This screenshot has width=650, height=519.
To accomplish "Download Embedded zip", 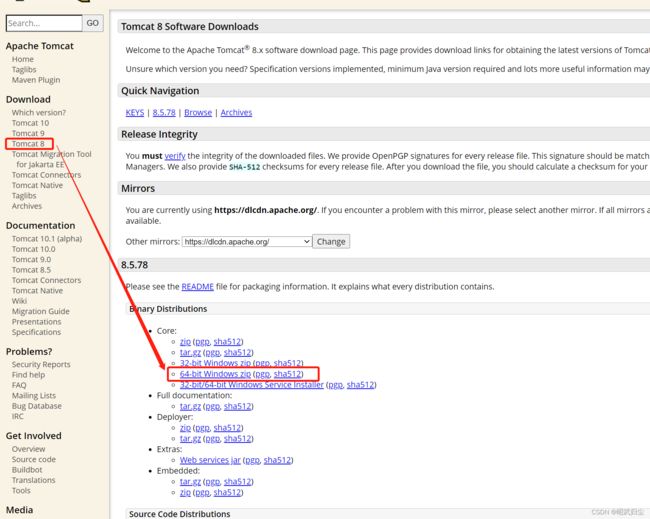I will 185,492.
